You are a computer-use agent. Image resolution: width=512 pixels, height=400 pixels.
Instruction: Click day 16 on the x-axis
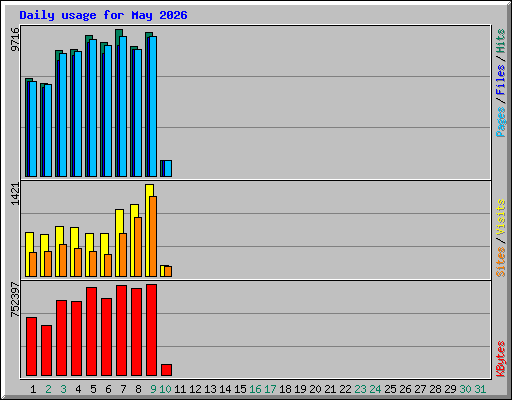pyautogui.click(x=255, y=389)
